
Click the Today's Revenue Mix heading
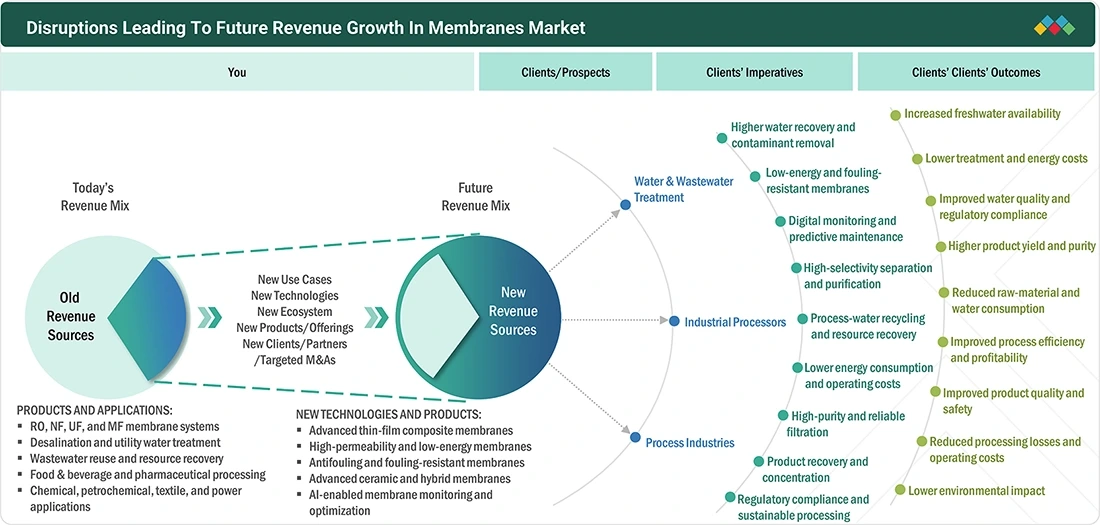pyautogui.click(x=93, y=197)
